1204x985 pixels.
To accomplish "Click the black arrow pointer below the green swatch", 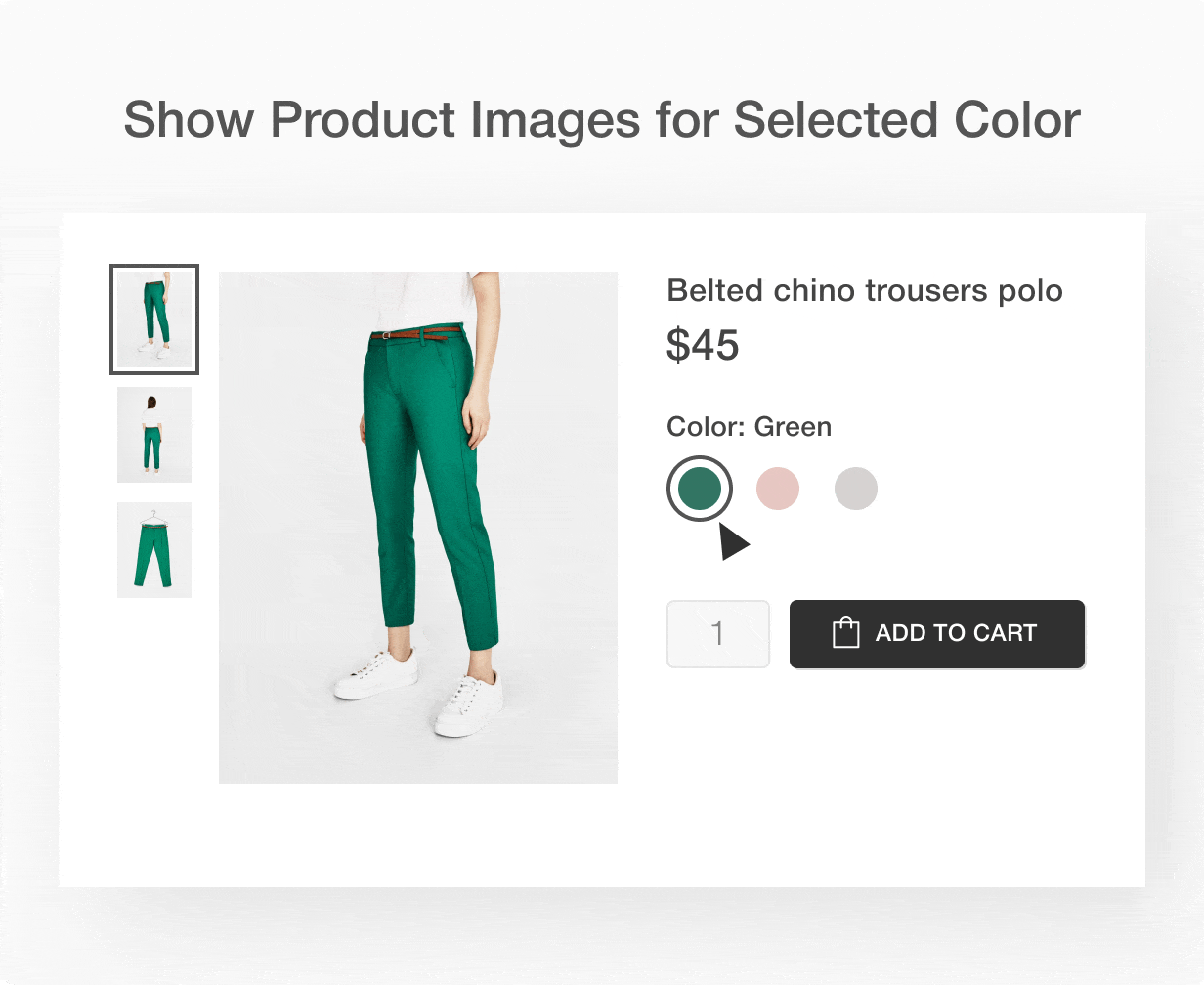I will coord(734,541).
